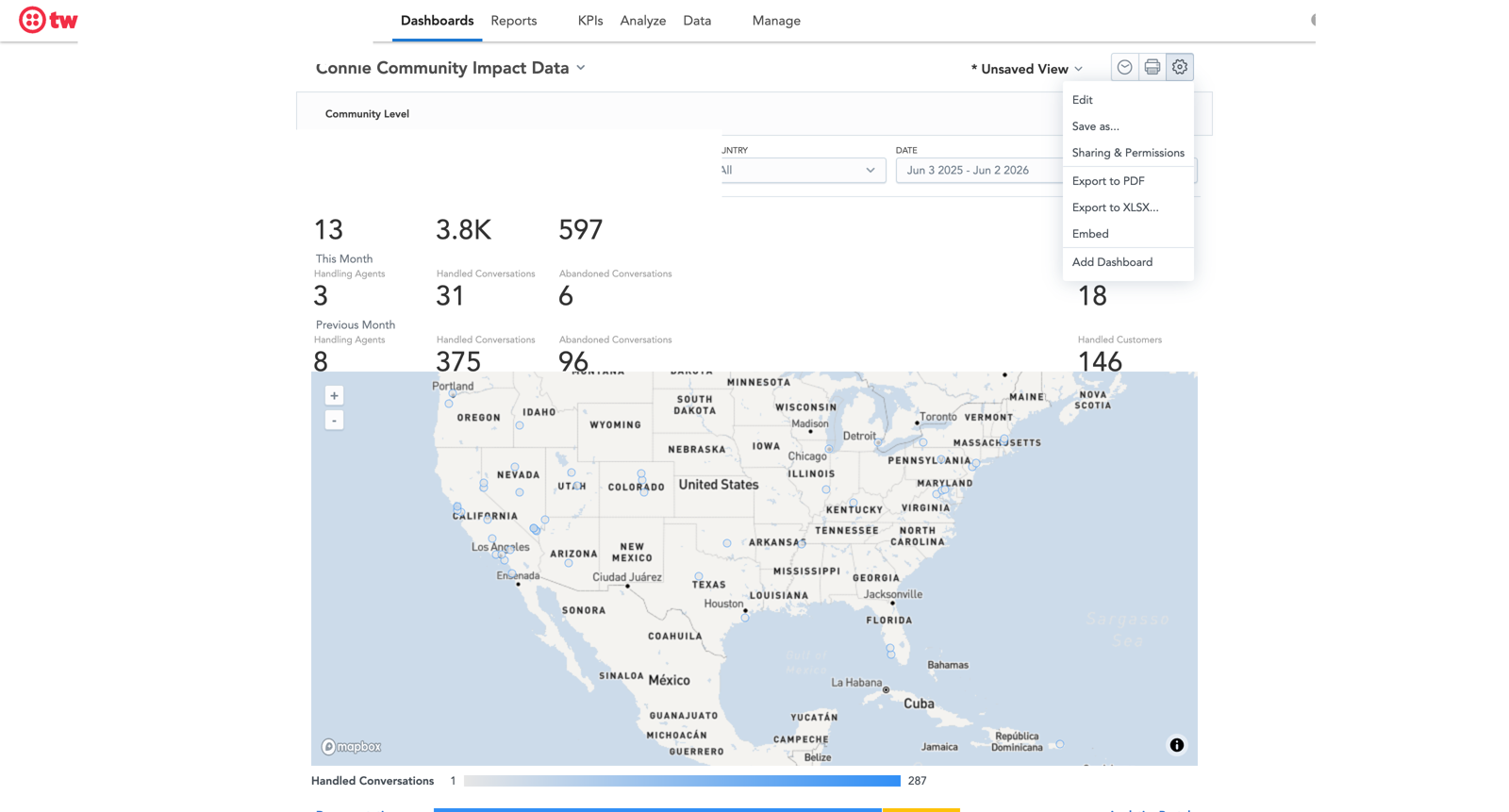
Task: Open the Data tab
Action: click(697, 21)
